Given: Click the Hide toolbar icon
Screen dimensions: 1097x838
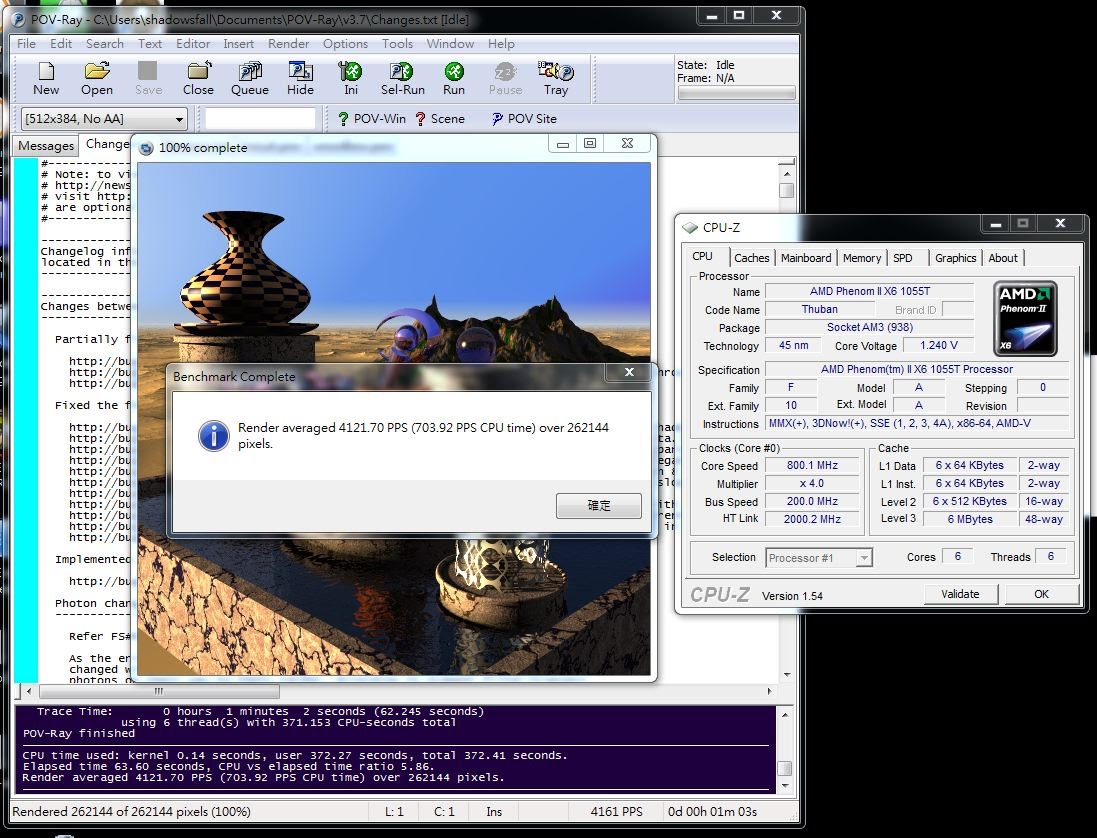Looking at the screenshot, I should (300, 78).
